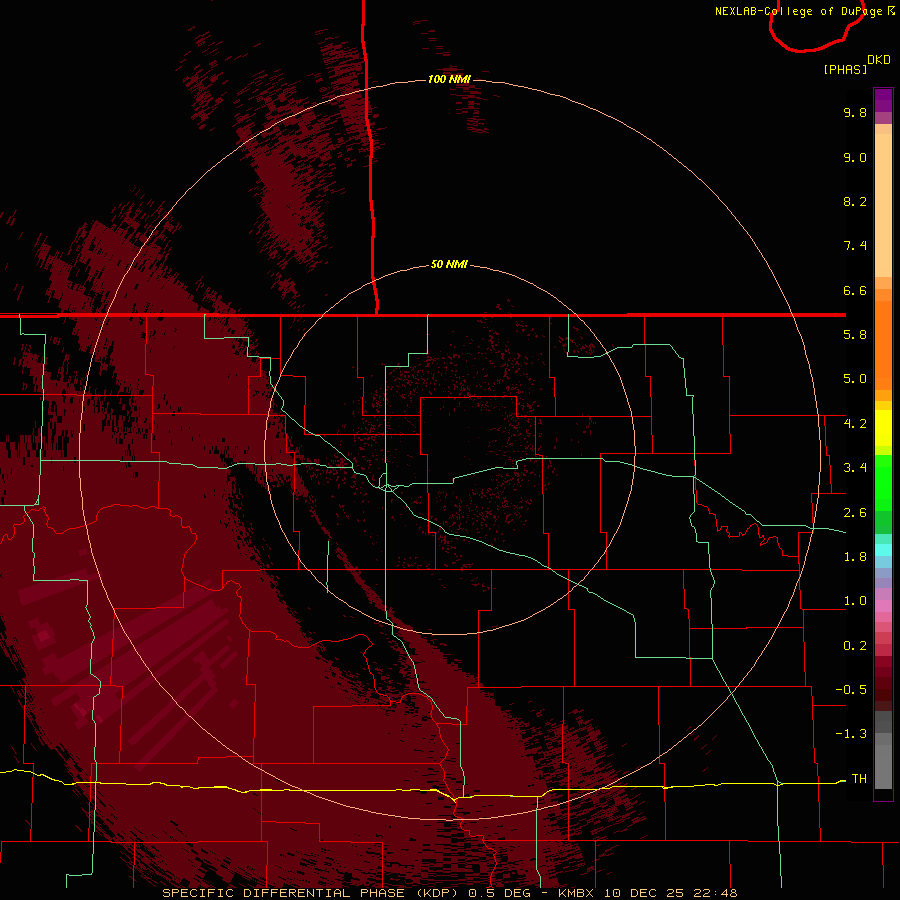Click the 0.2 scale label
Viewport: 900px width, 900px height.
pyautogui.click(x=855, y=646)
